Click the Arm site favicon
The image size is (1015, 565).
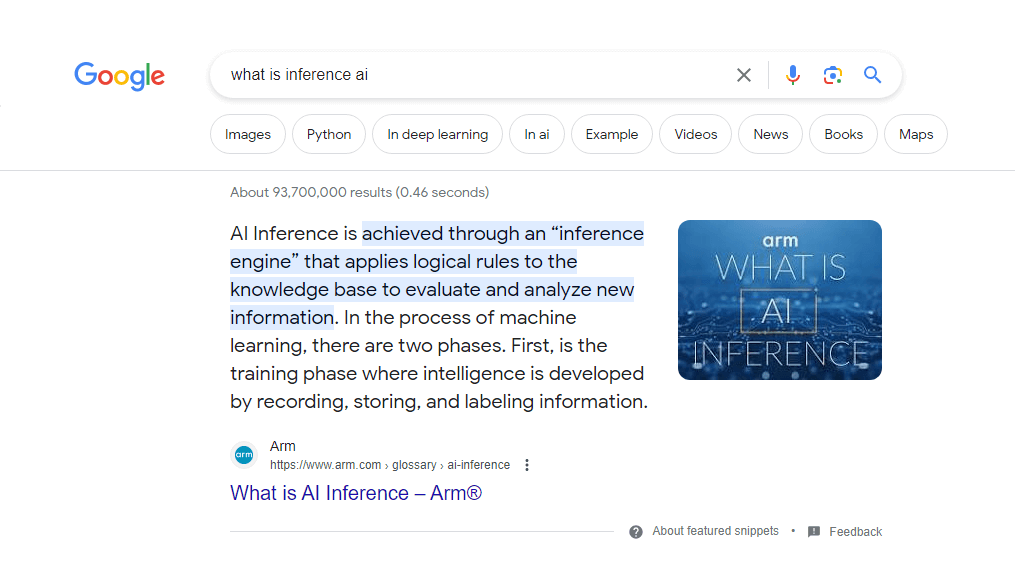click(244, 455)
